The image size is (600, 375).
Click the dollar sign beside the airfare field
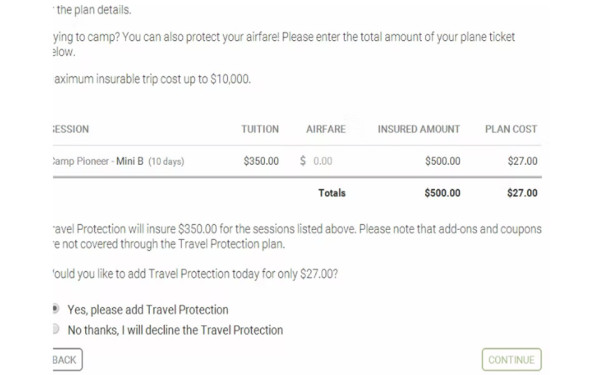click(x=303, y=161)
